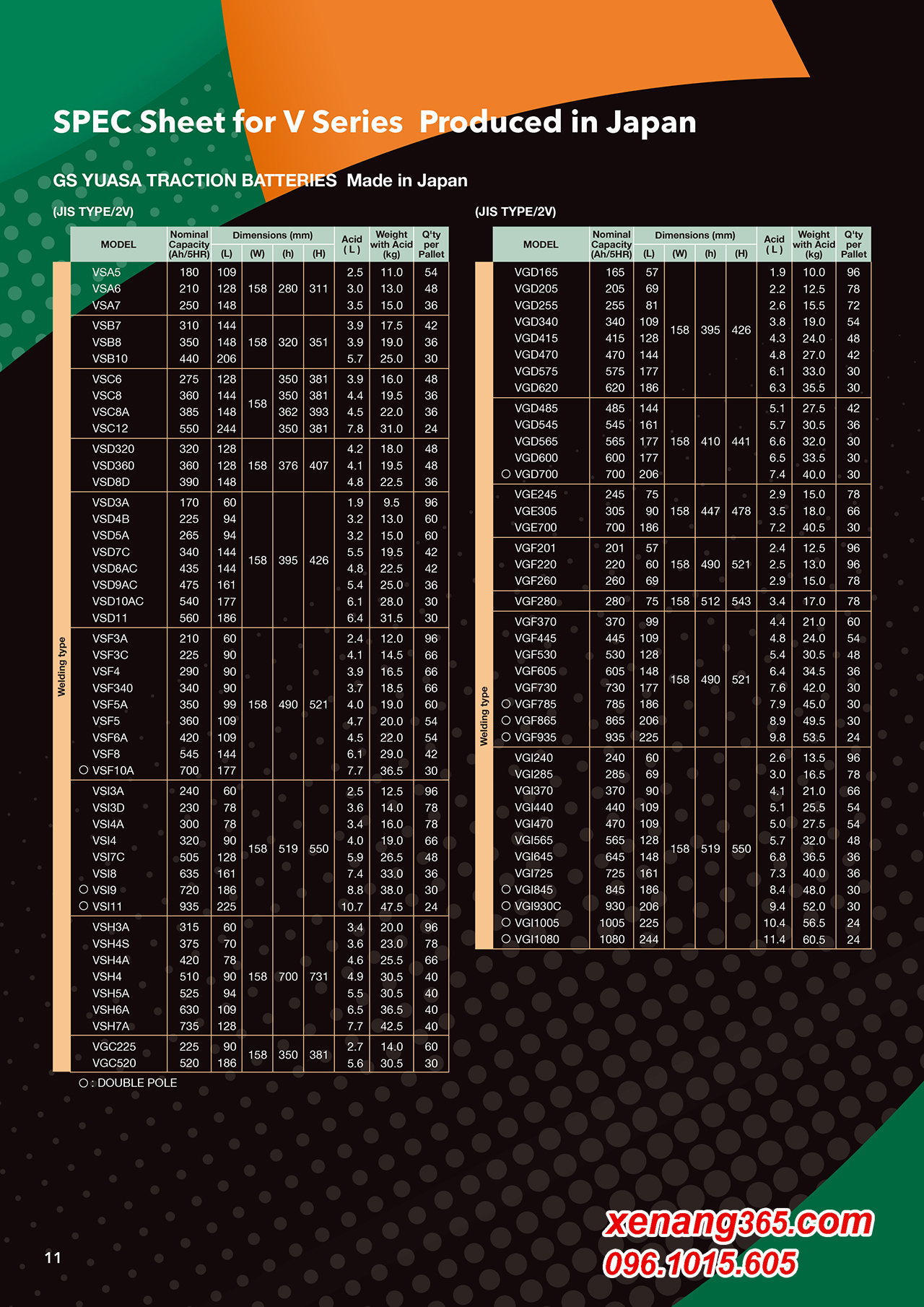This screenshot has width=924, height=1307.
Task: Click the right table Nominal Capacity header
Action: click(x=611, y=245)
